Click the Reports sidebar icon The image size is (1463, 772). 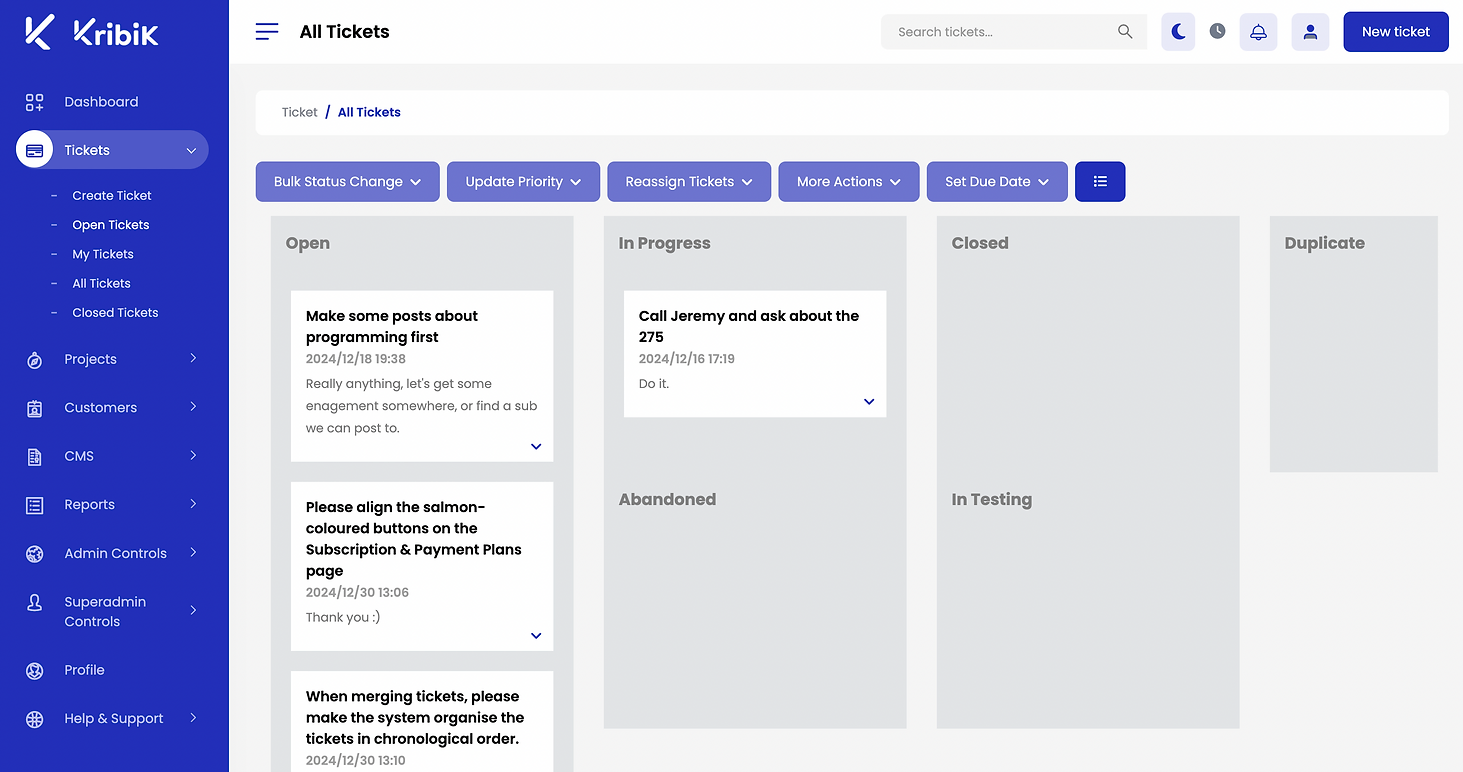[35, 505]
